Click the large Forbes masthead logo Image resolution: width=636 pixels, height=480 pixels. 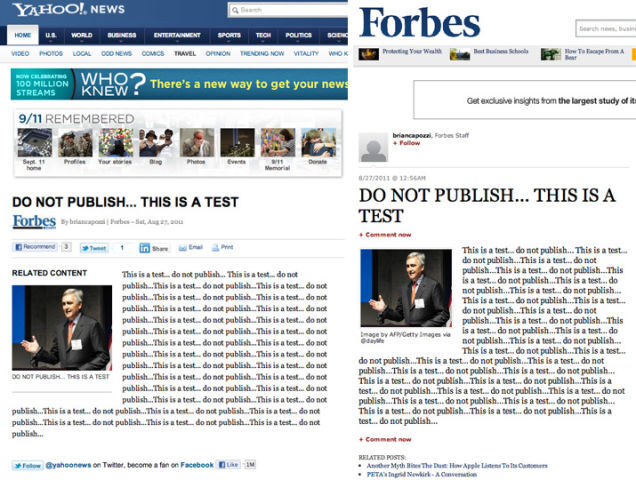[x=420, y=22]
